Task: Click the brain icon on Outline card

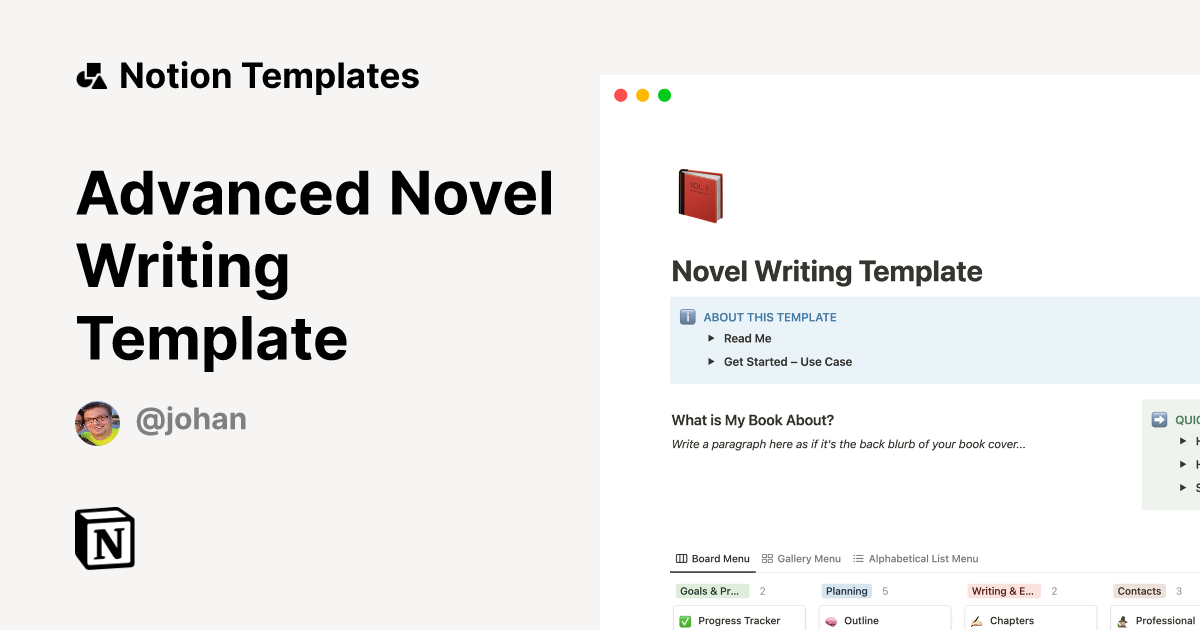Action: click(x=831, y=621)
